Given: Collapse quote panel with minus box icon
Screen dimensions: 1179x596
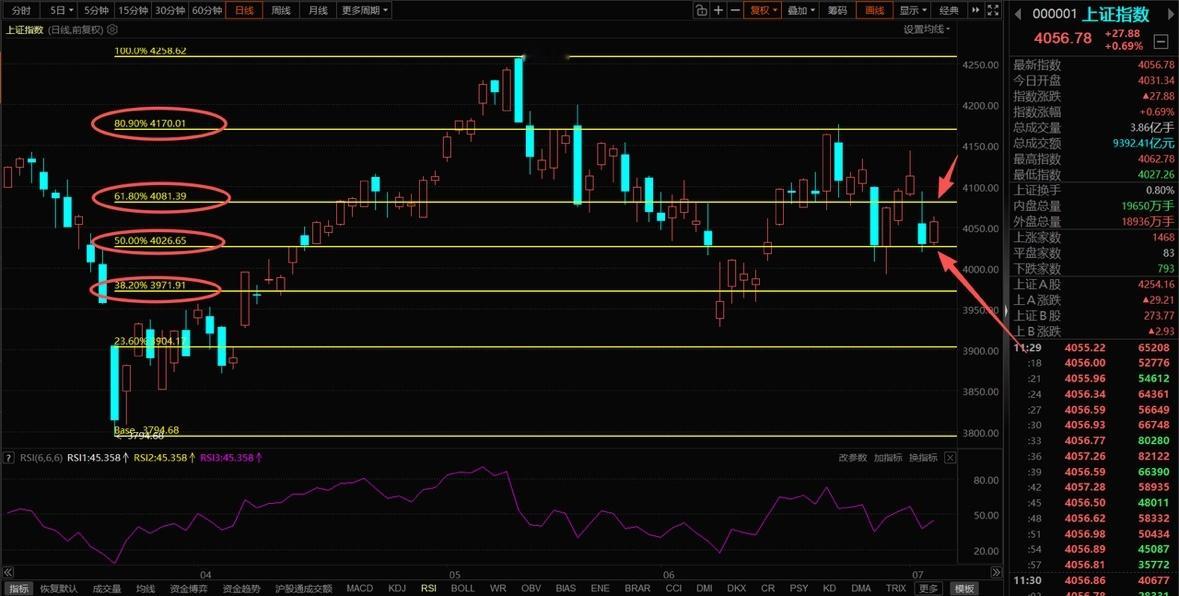Looking at the screenshot, I should click(x=1161, y=42).
